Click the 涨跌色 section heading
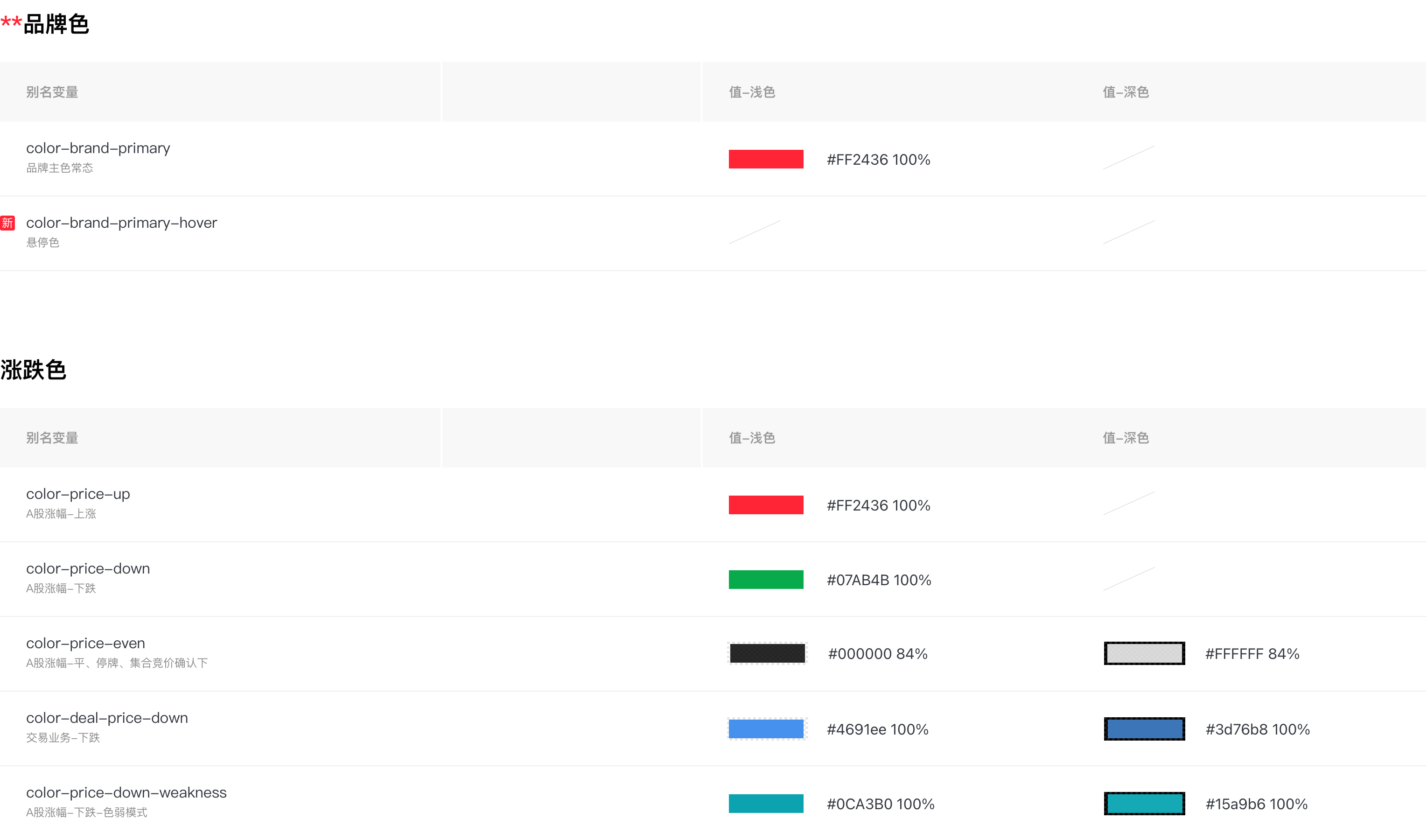Image resolution: width=1427 pixels, height=840 pixels. coord(34,370)
